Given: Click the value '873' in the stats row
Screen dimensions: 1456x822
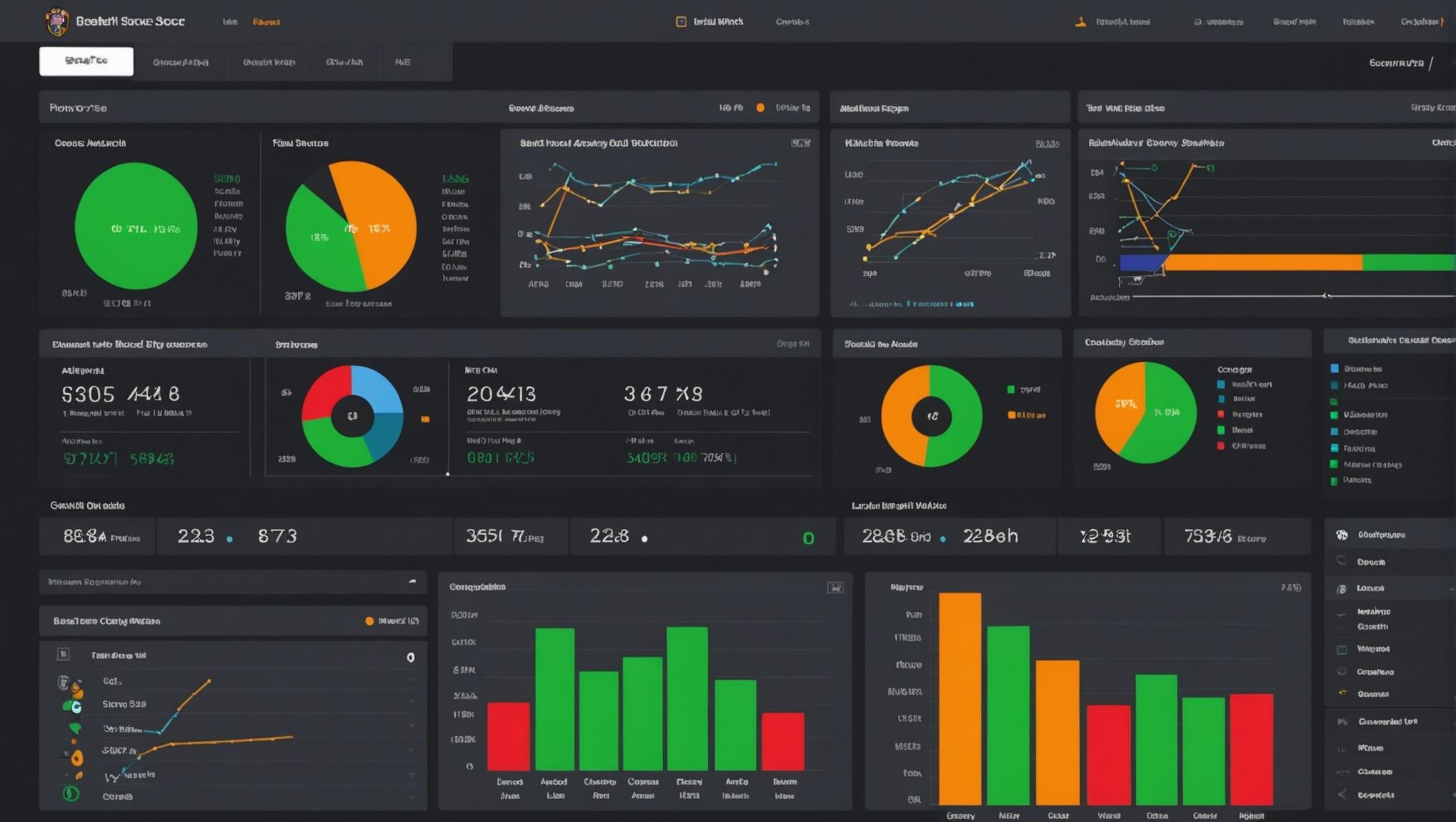Looking at the screenshot, I should pyautogui.click(x=277, y=536).
